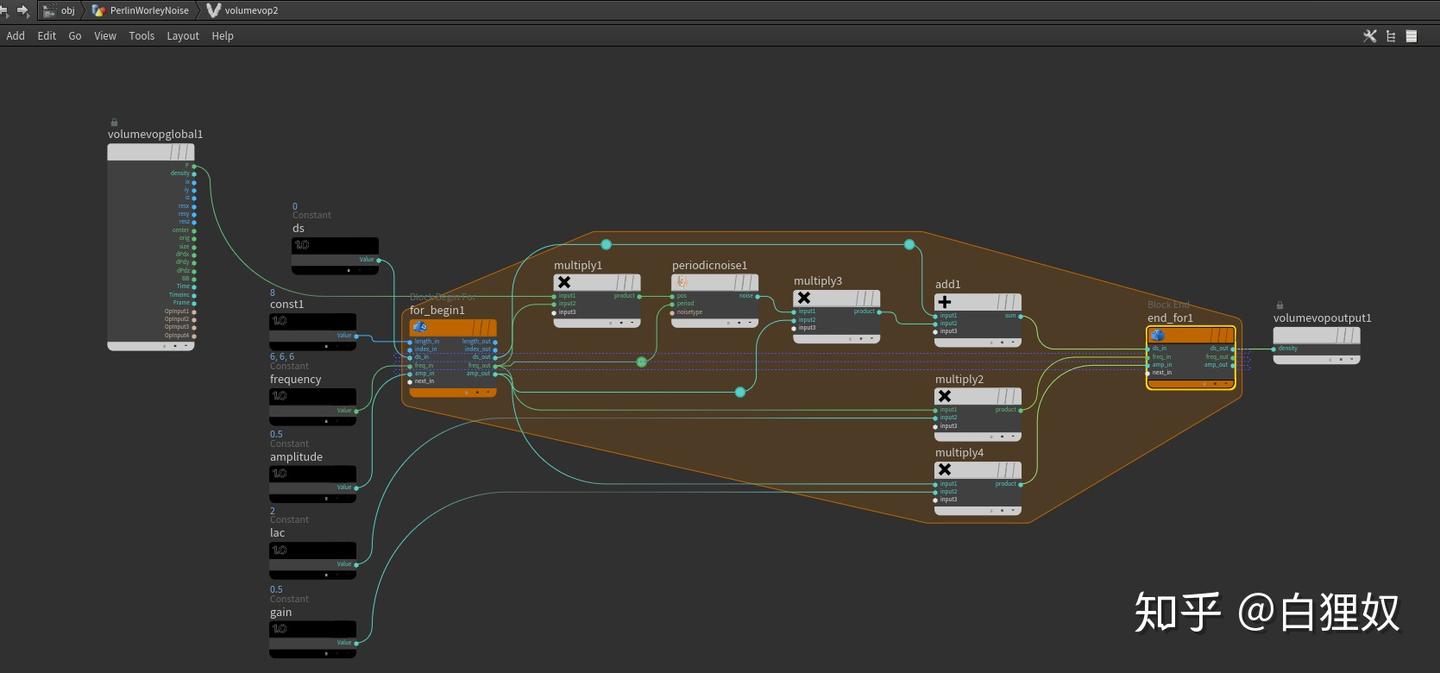Screen dimensions: 1440x673
Task: Open the Tools menu
Action: [x=141, y=36]
